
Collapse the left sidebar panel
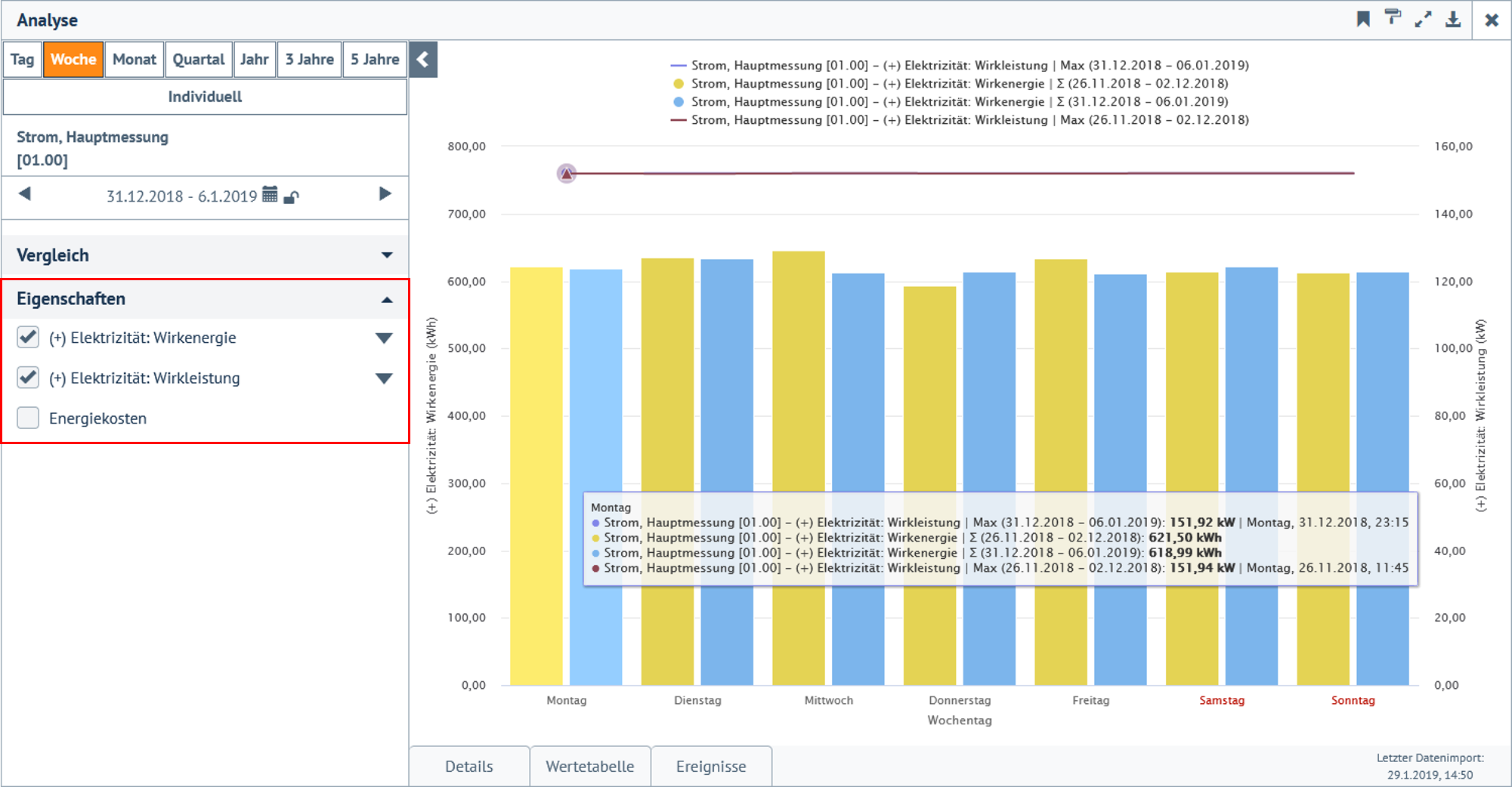[x=423, y=60]
